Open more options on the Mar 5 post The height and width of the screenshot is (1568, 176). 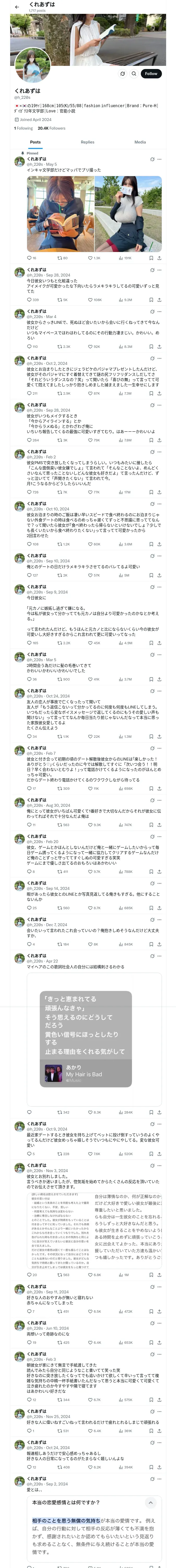[160, 654]
